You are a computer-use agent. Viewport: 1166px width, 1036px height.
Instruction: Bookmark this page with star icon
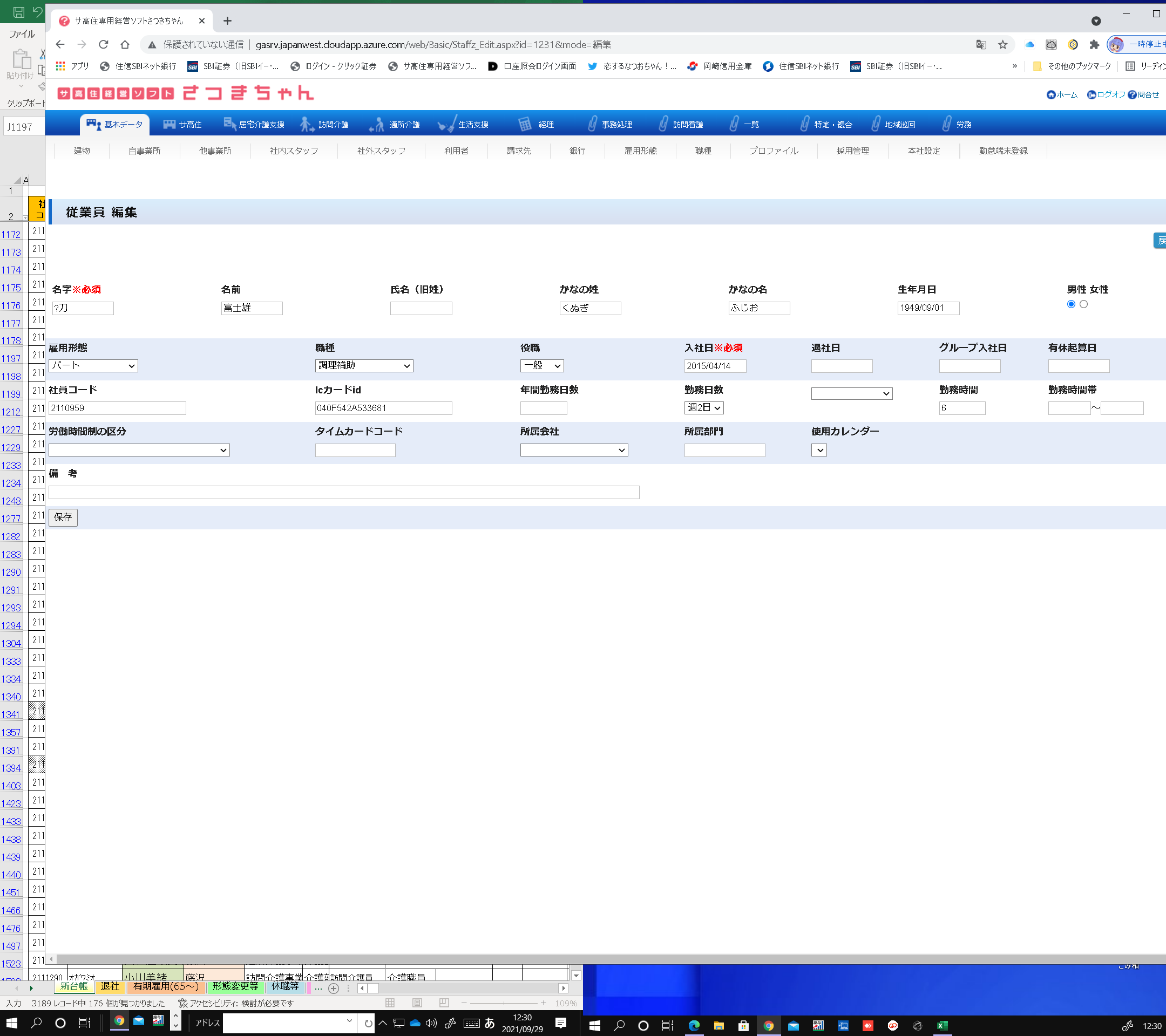pyautogui.click(x=1002, y=44)
